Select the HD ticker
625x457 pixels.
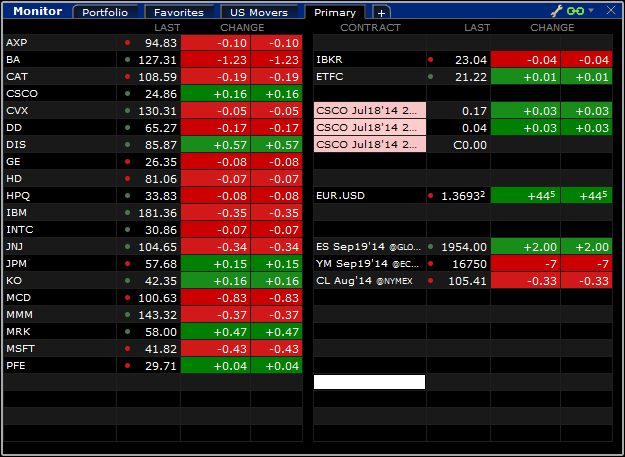(14, 178)
